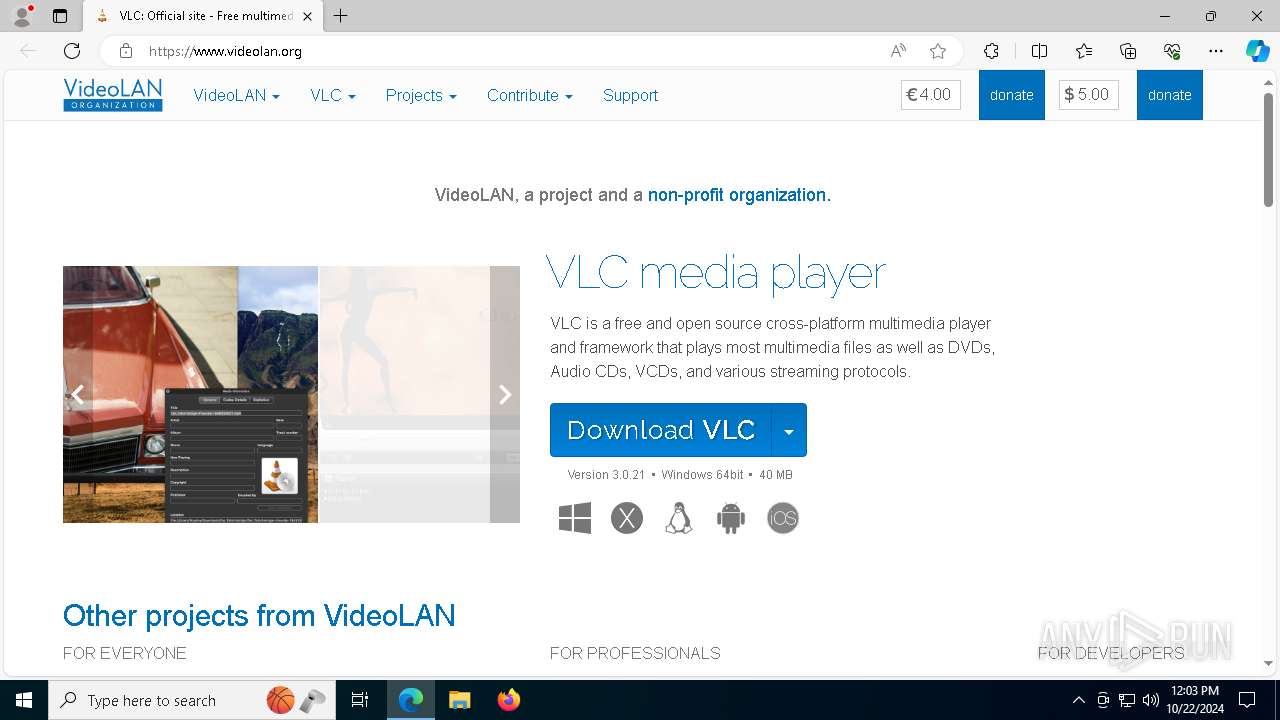The height and width of the screenshot is (720, 1280).
Task: Open a new tab with plus icon
Action: click(341, 16)
